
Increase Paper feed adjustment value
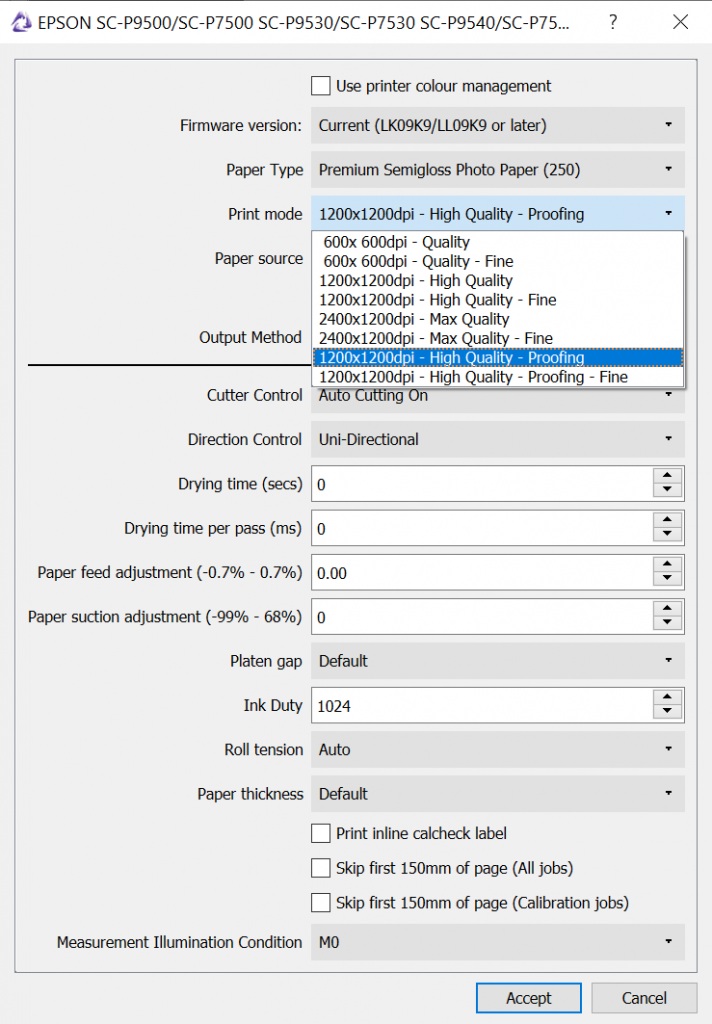pos(667,564)
